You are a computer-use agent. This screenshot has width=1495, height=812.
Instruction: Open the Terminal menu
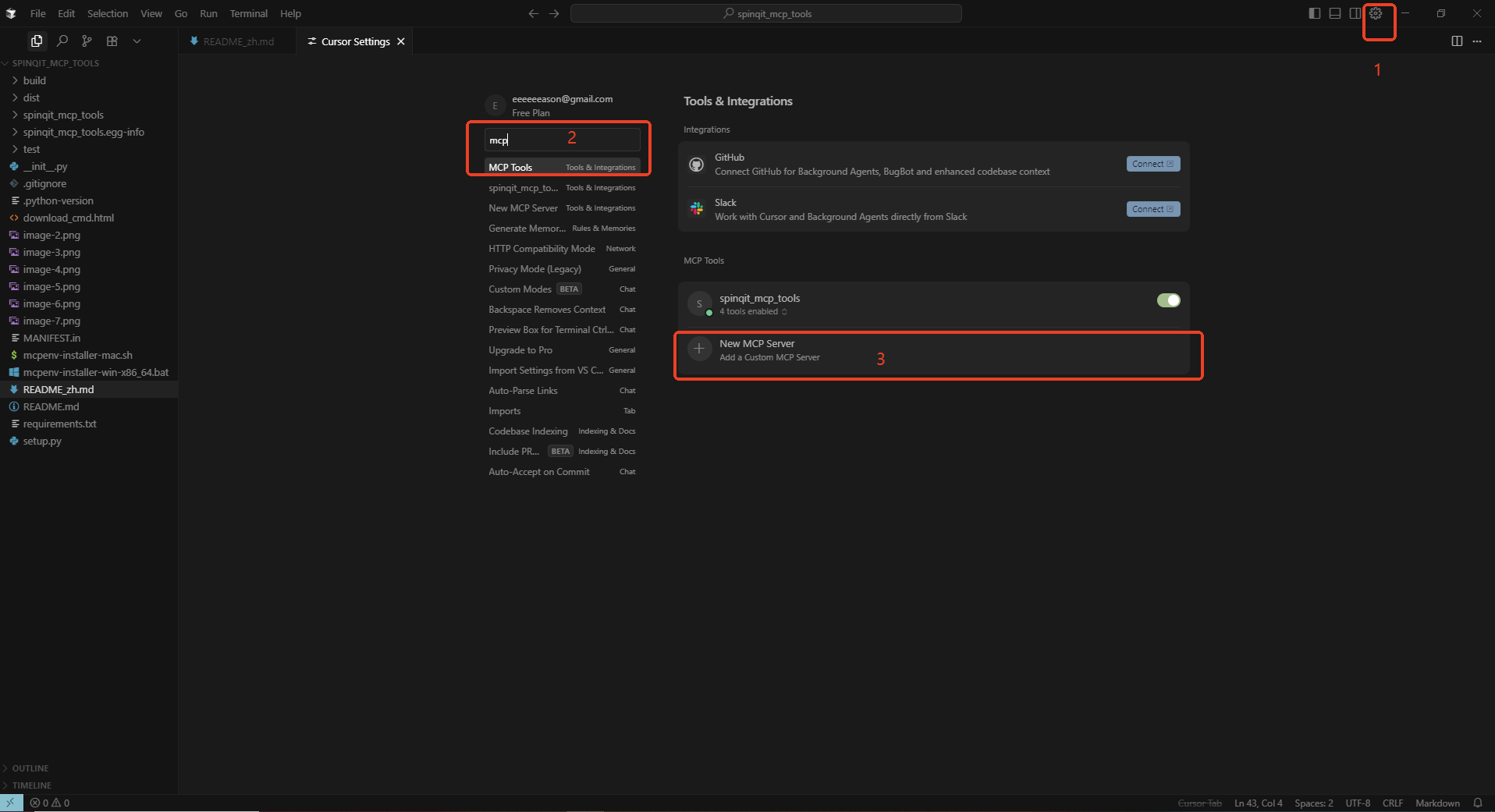[249, 13]
